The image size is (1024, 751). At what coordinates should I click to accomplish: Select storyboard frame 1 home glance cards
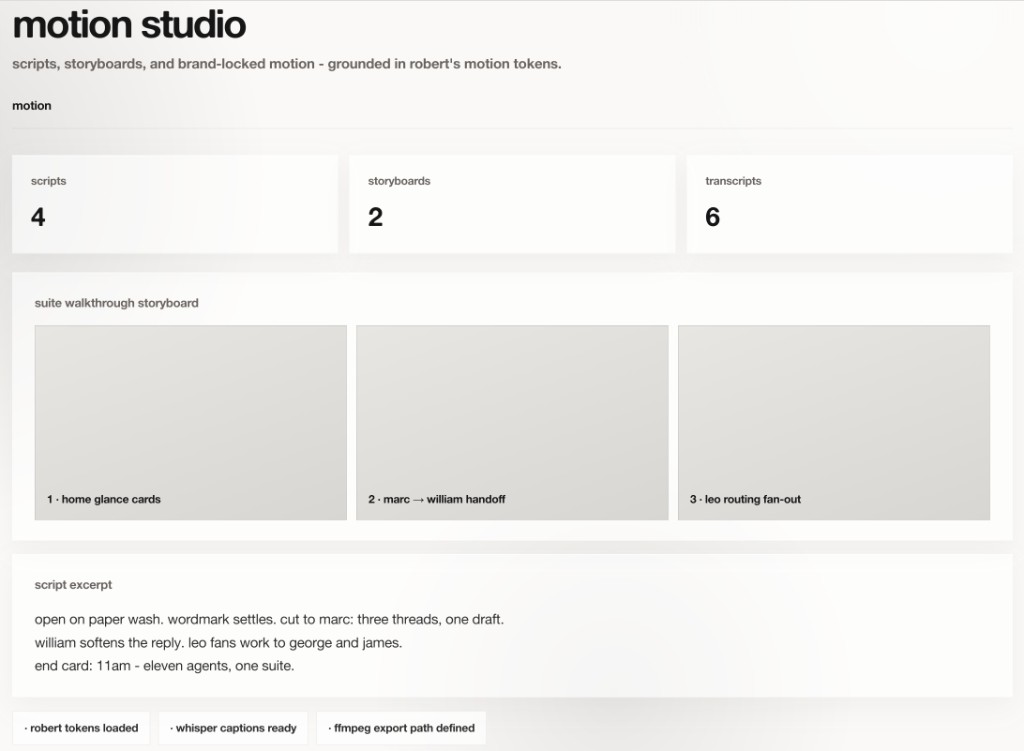click(191, 423)
